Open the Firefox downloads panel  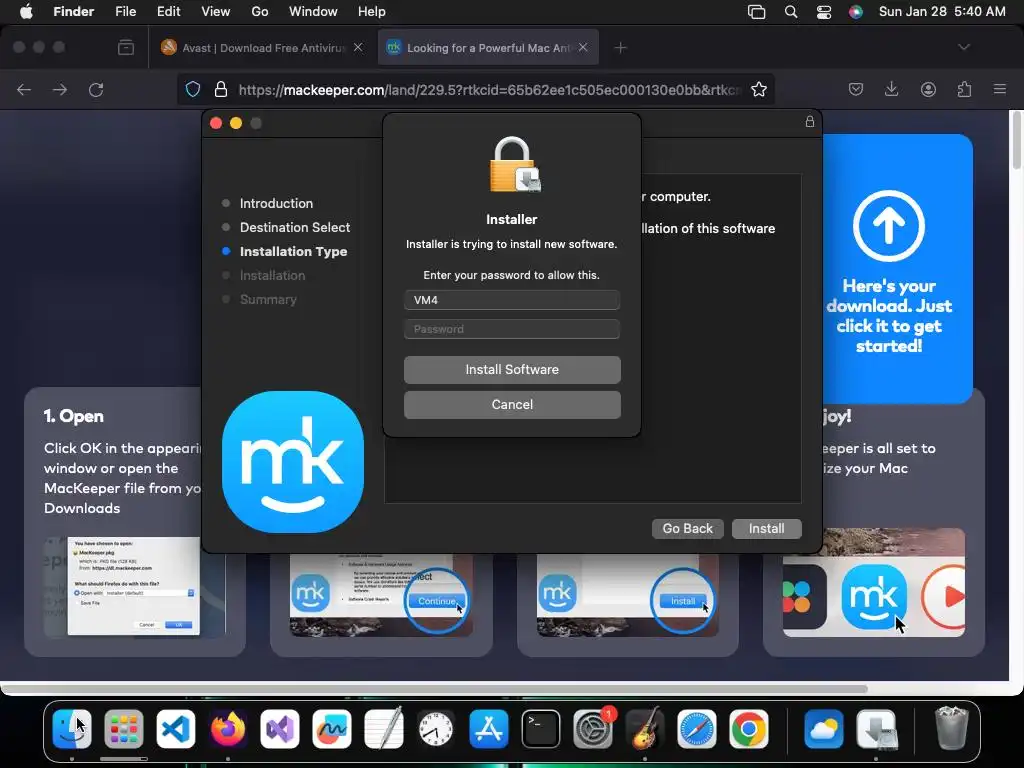891,89
